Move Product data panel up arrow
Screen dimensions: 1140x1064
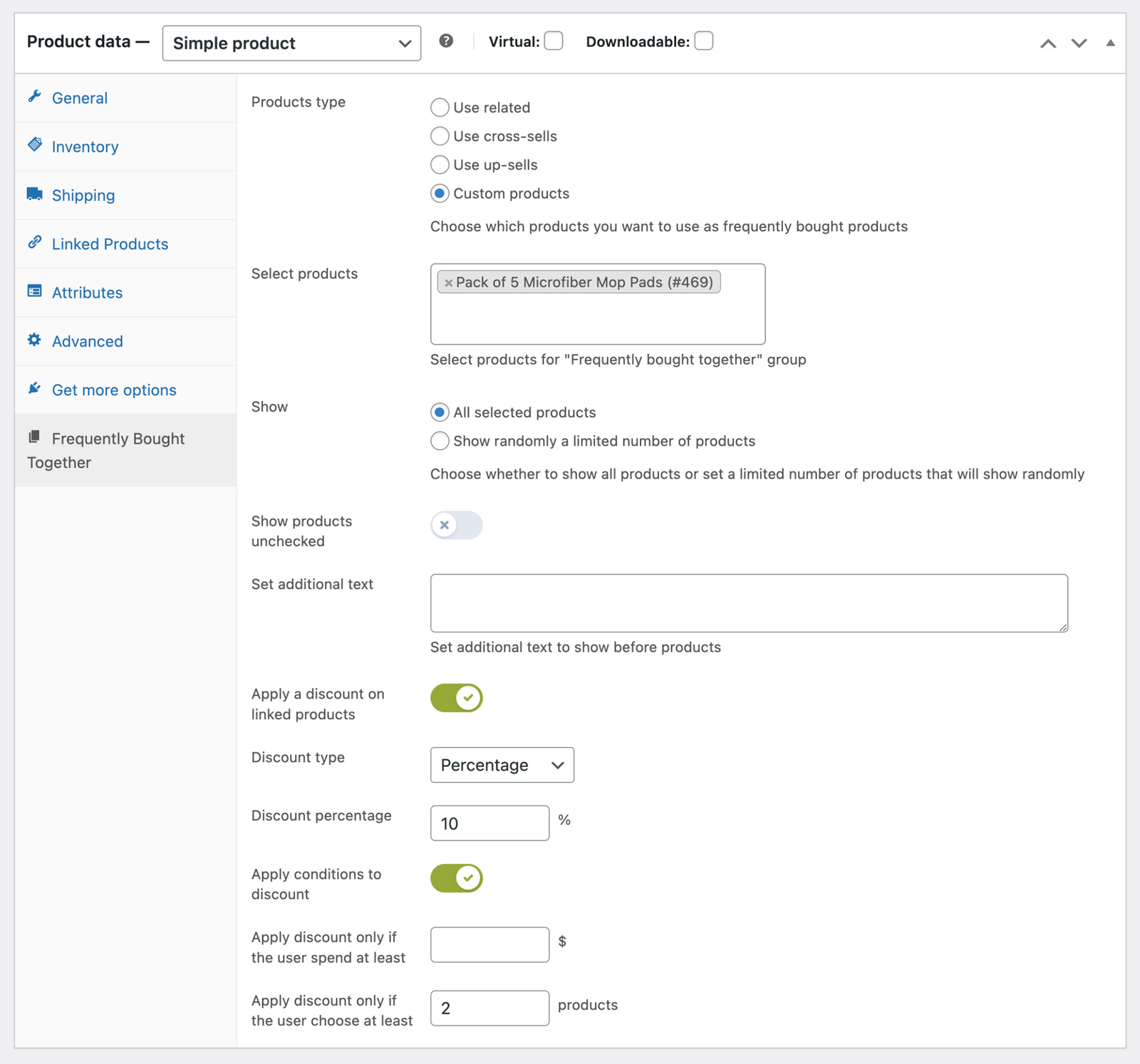[1047, 43]
